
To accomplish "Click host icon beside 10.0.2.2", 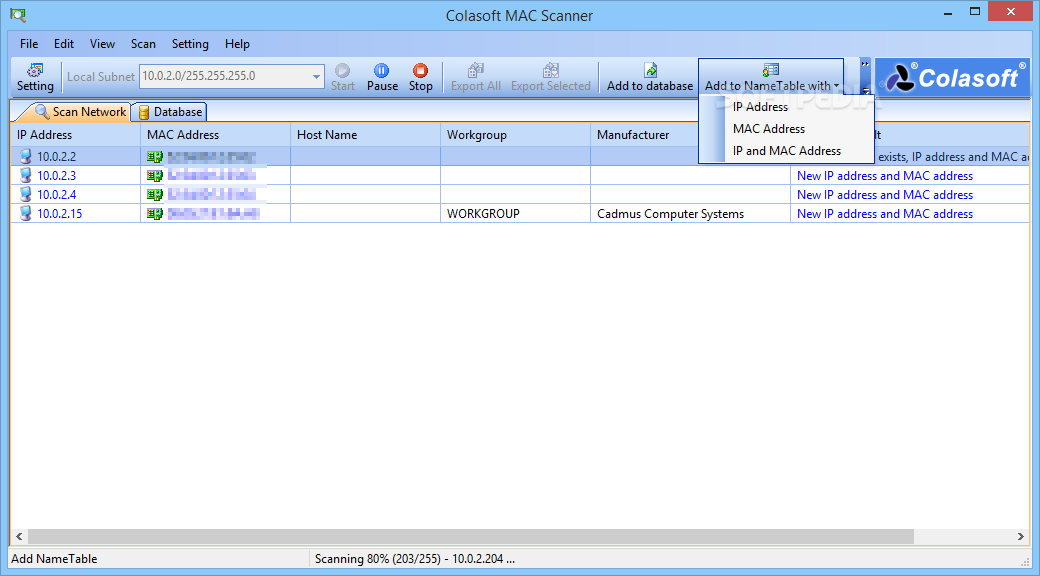I will click(26, 157).
